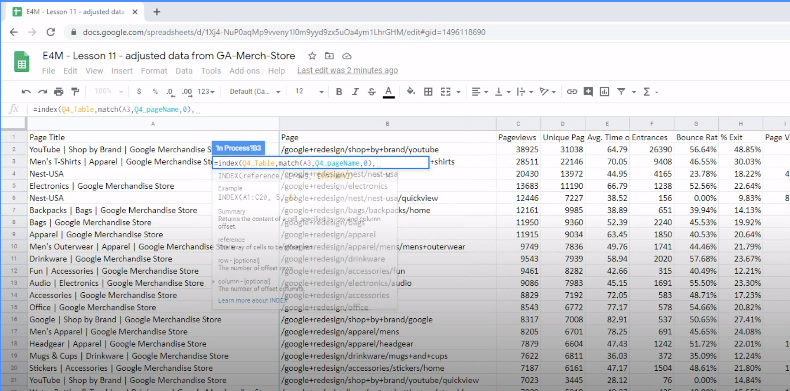Toggle bold formatting
The height and width of the screenshot is (391, 790).
339,92
